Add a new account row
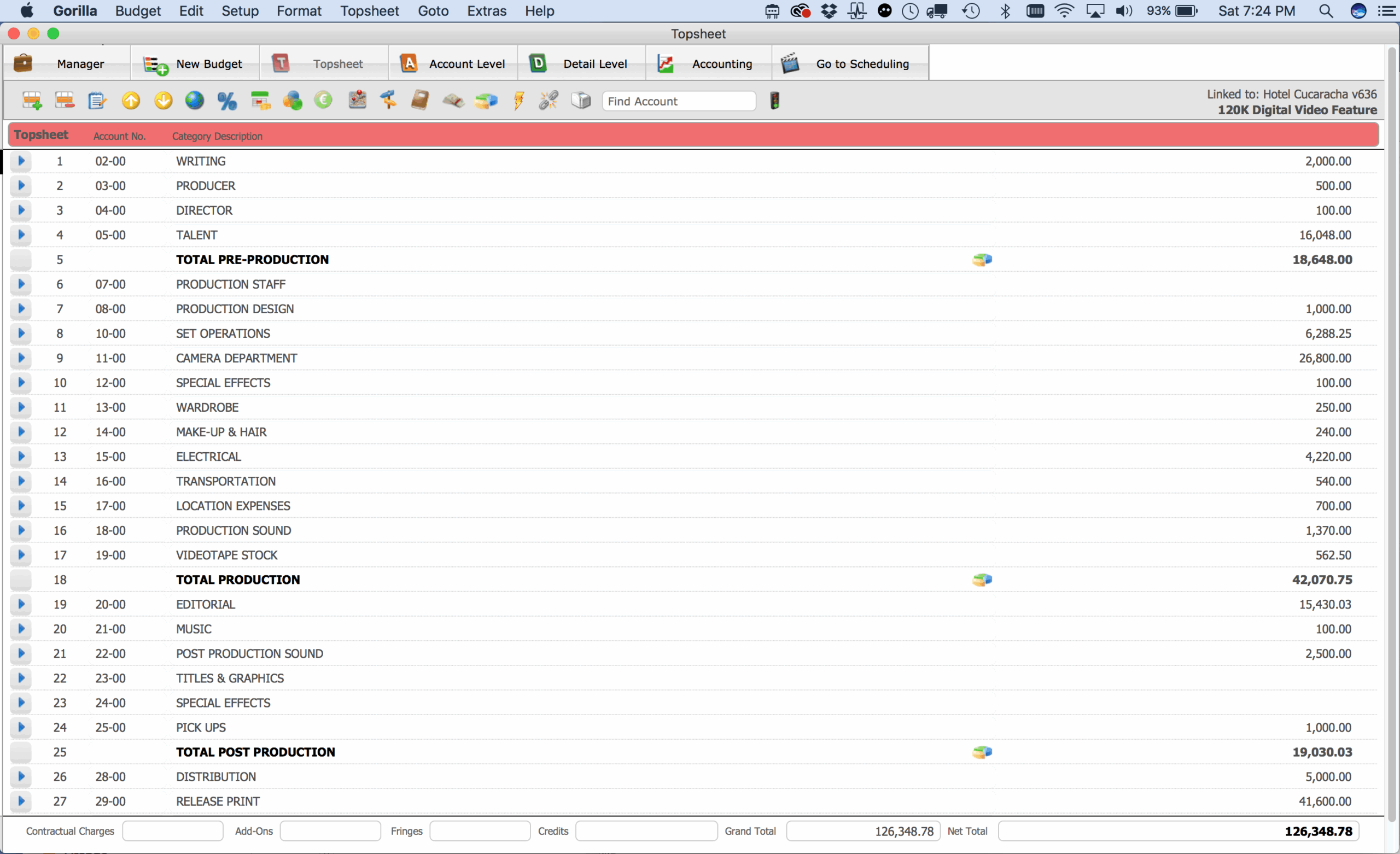The image size is (1400, 854). (32, 101)
